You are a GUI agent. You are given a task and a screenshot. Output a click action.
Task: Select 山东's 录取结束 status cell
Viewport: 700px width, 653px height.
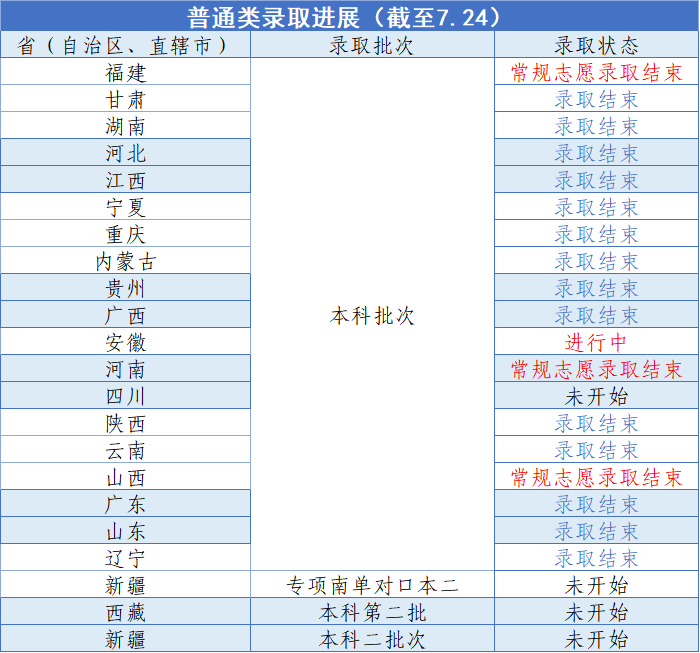pyautogui.click(x=596, y=531)
